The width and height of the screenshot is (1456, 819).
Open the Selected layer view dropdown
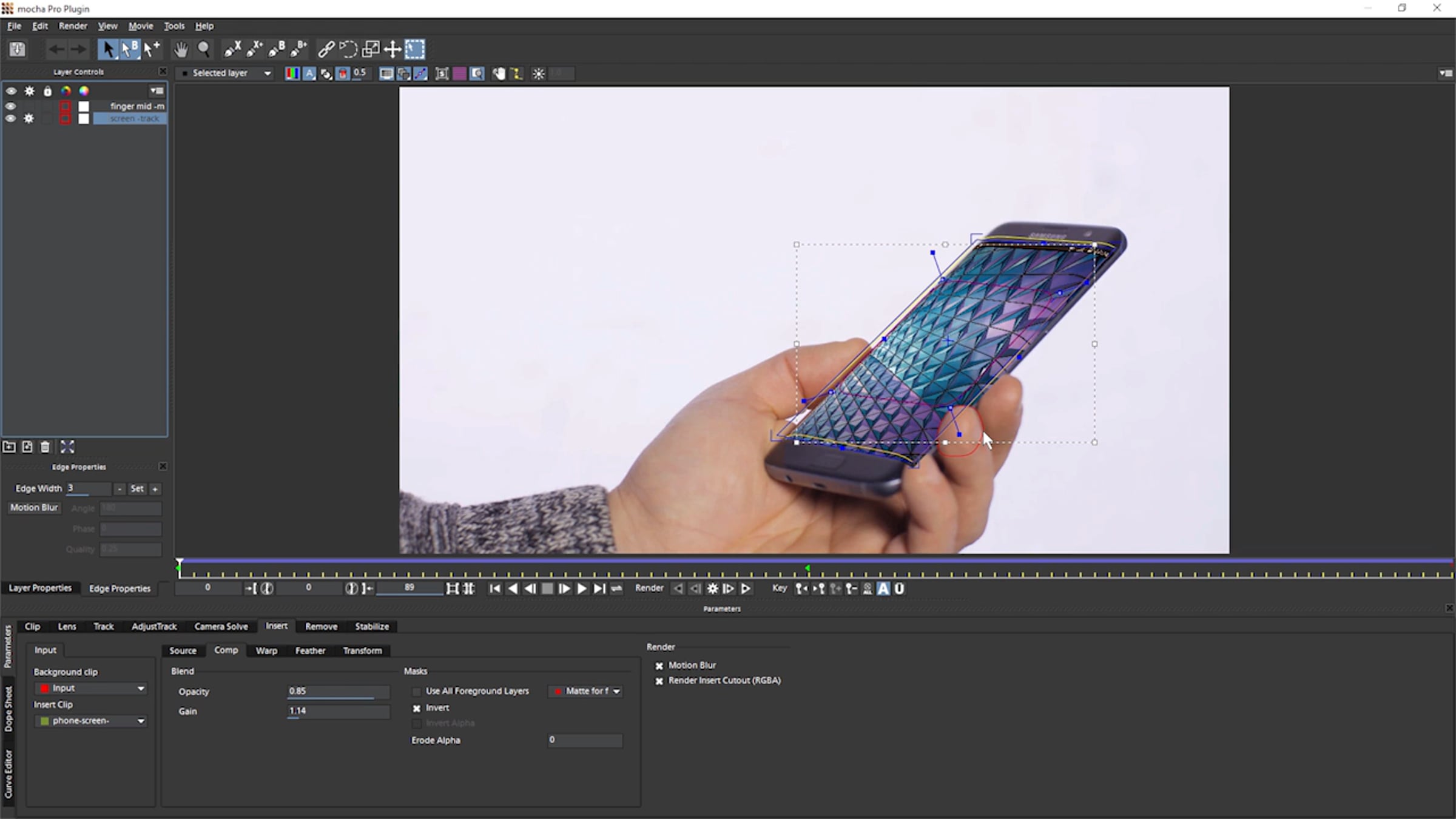click(x=226, y=73)
